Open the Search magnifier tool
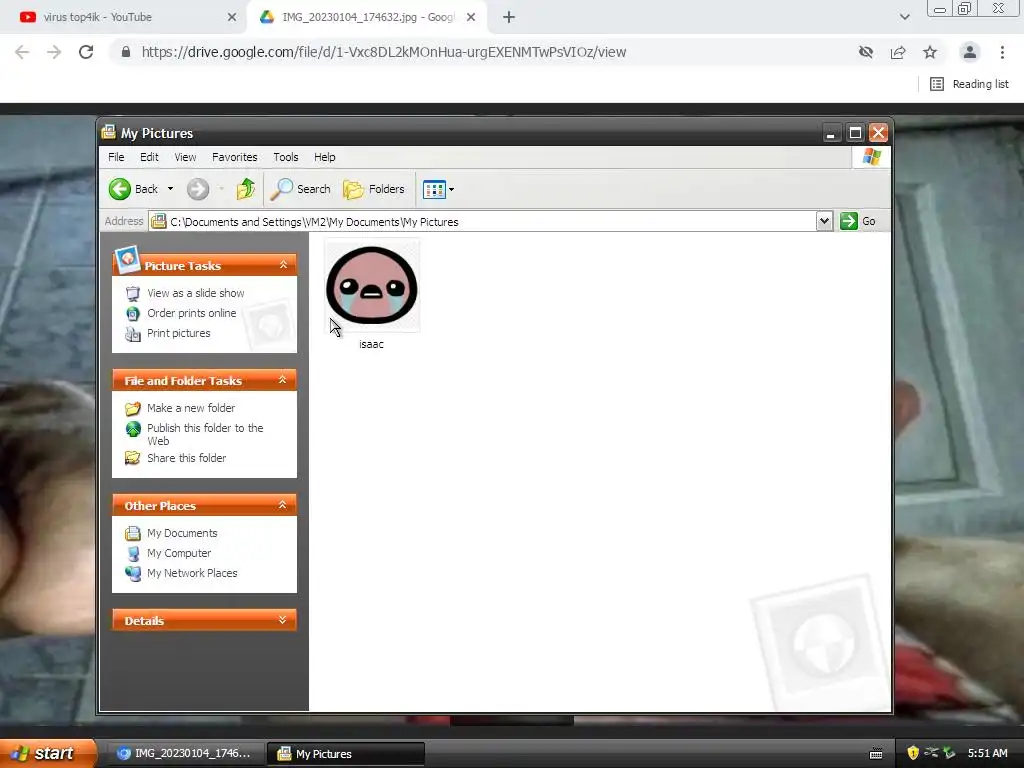The height and width of the screenshot is (768, 1024). (300, 189)
